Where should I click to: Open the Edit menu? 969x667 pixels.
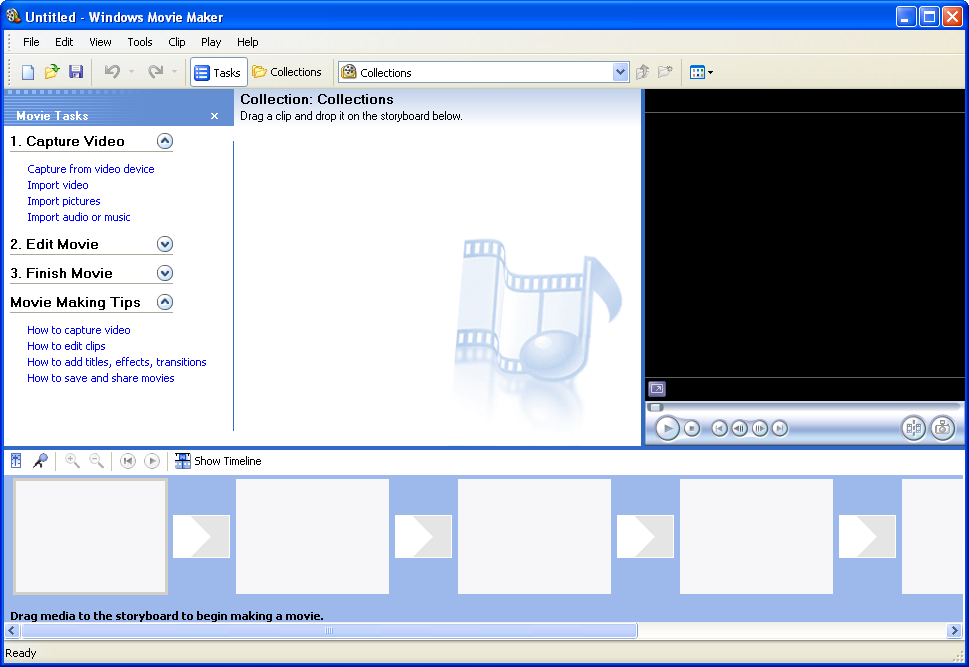[64, 42]
